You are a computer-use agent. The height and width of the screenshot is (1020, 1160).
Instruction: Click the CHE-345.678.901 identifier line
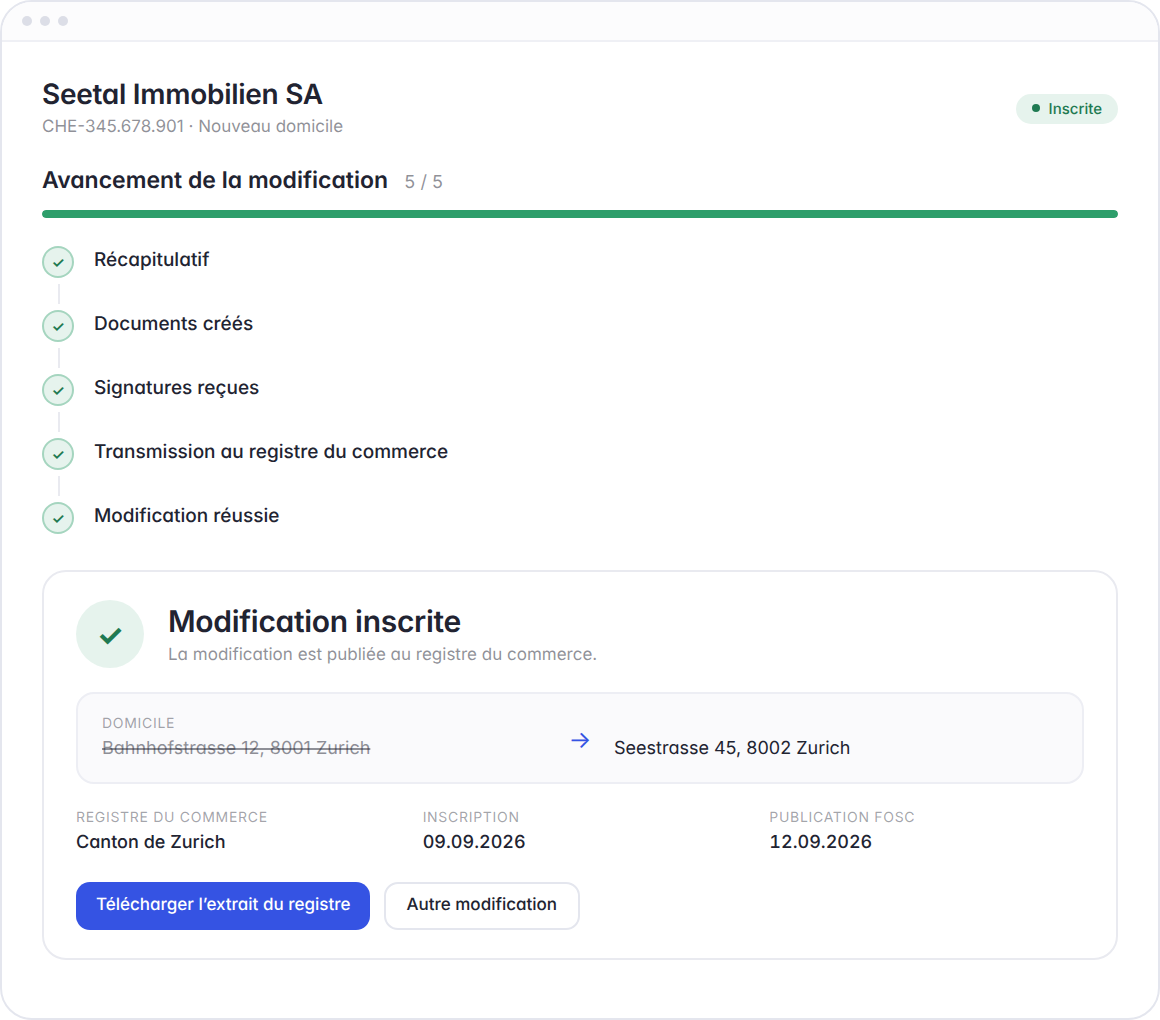[192, 126]
